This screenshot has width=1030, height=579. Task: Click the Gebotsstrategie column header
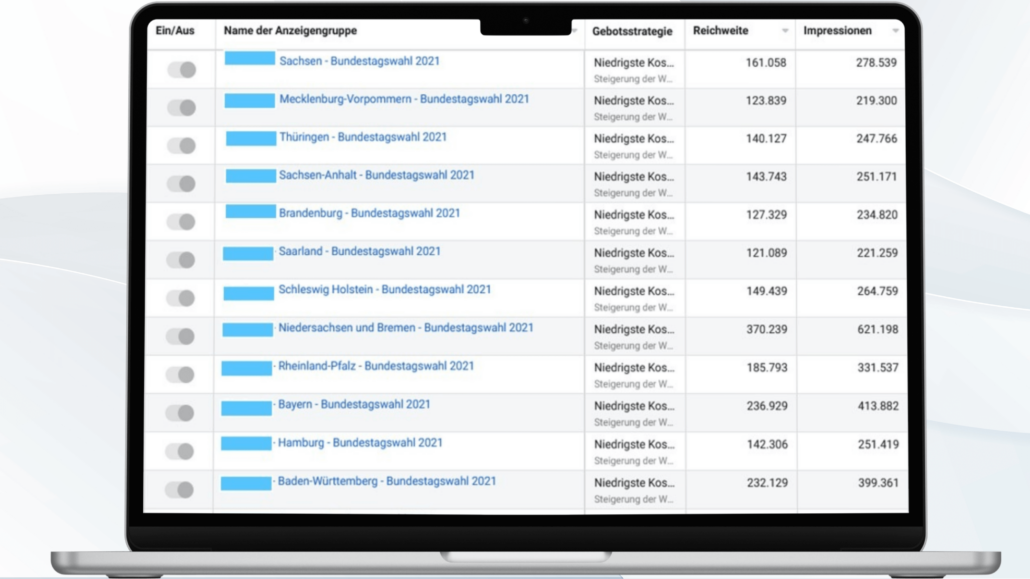(x=632, y=32)
